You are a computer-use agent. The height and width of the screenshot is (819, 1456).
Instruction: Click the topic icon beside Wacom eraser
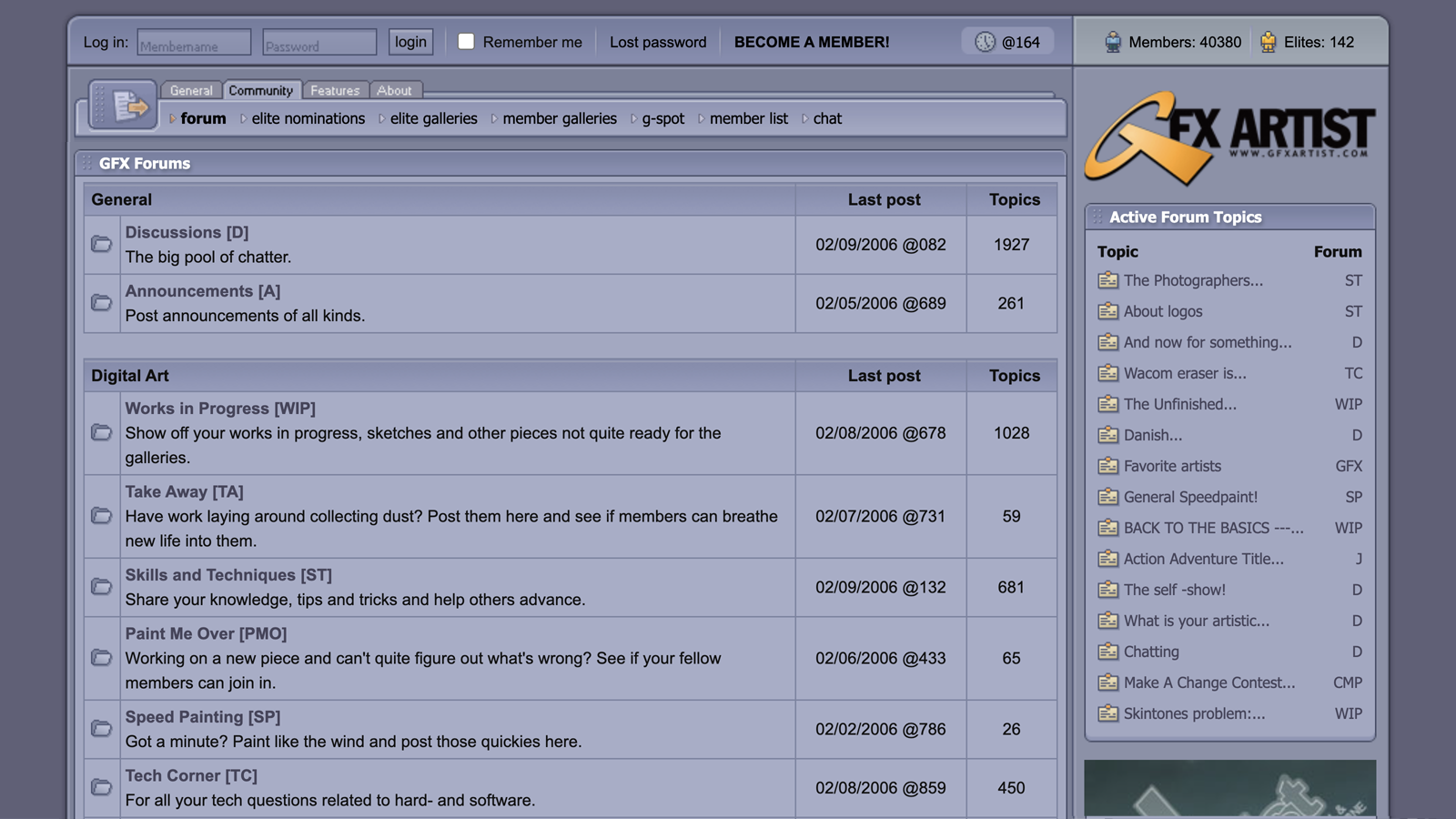tap(1108, 373)
